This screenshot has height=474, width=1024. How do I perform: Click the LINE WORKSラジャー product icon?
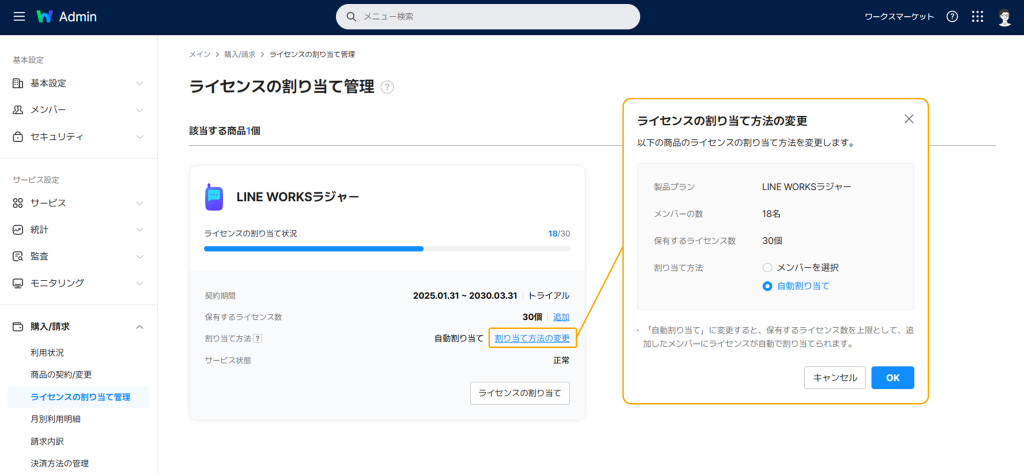214,197
